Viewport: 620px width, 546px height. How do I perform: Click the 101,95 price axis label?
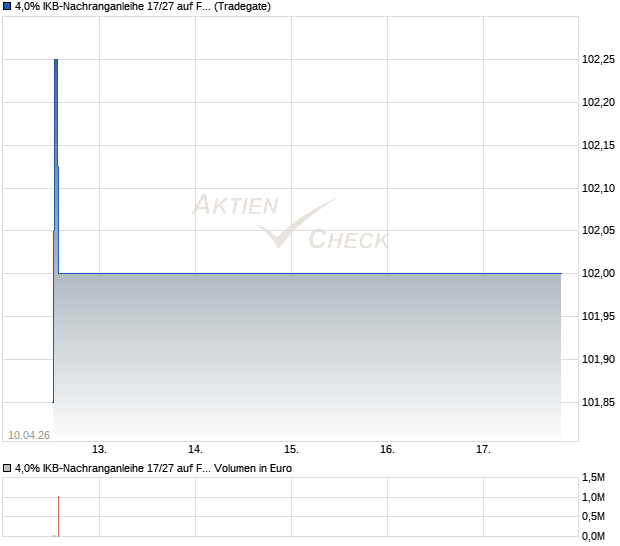598,316
